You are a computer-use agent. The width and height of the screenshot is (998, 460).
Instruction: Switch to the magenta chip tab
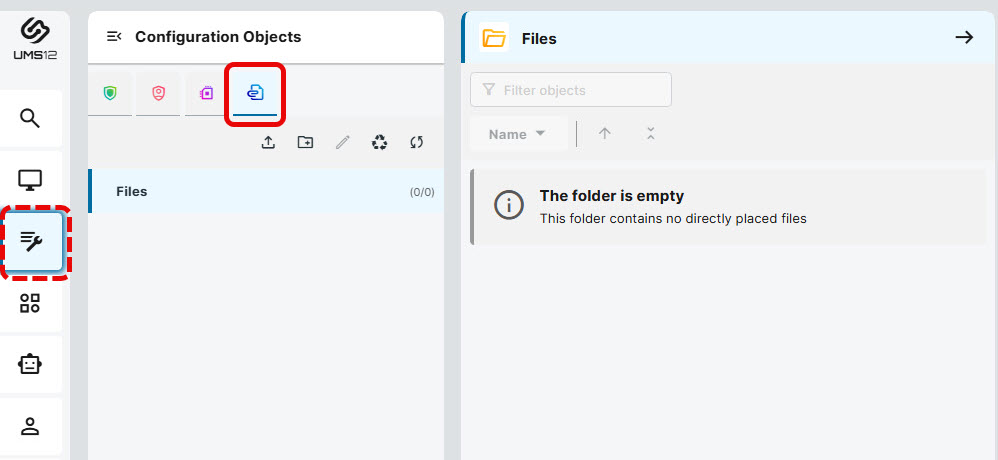[x=206, y=94]
